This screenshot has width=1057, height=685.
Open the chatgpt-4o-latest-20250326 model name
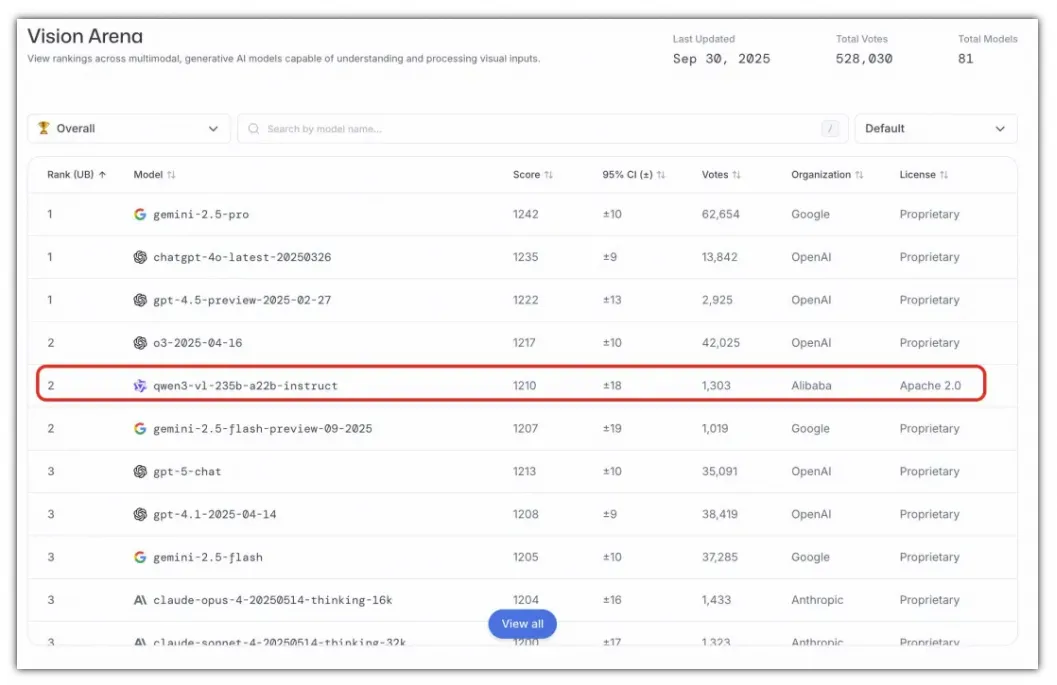[x=242, y=257]
